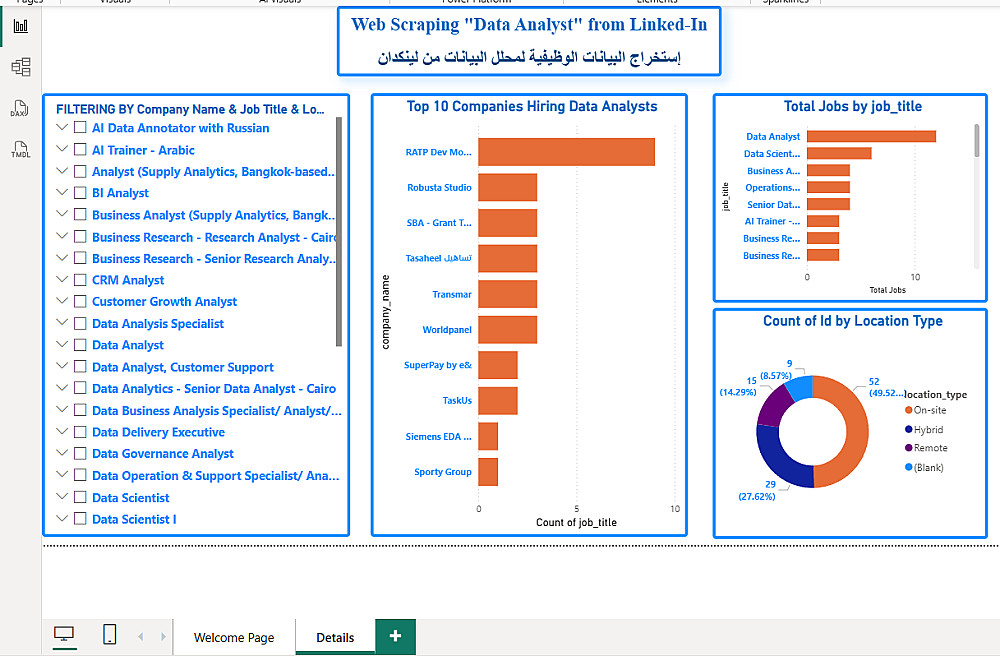
Task: Click the 29 (27.62%) data label
Action: tap(757, 490)
